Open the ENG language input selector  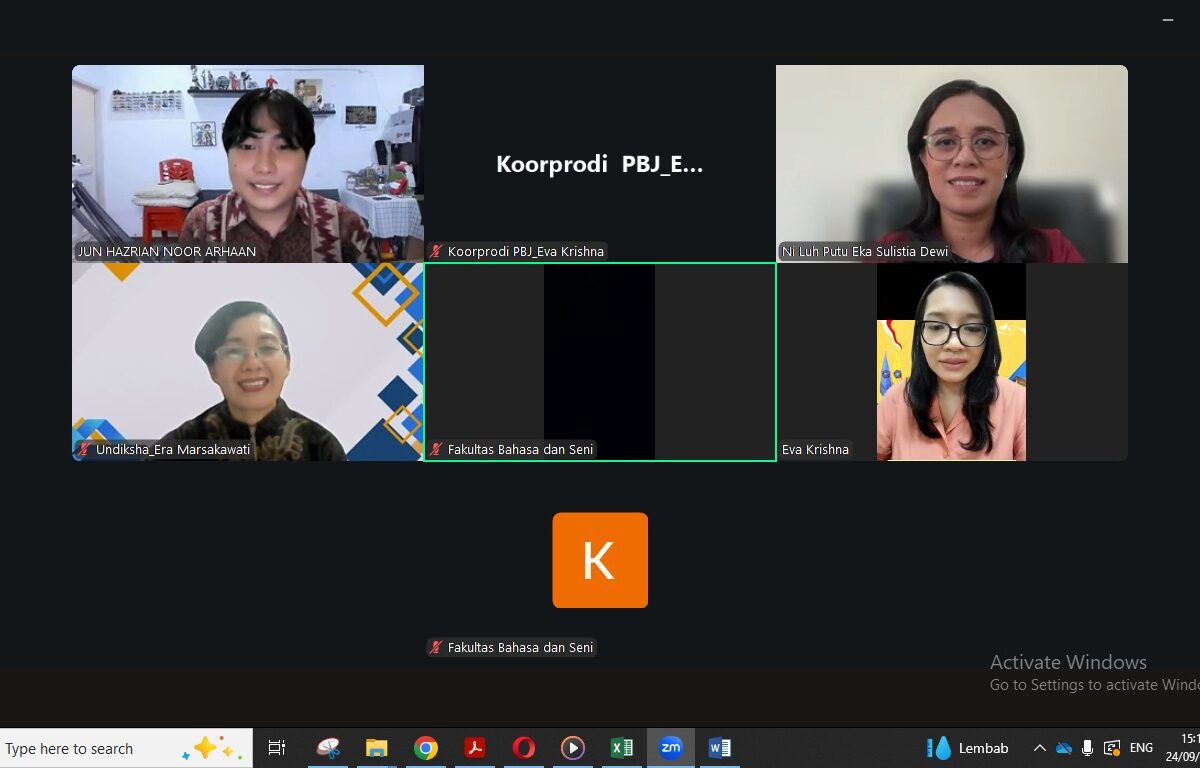tap(1141, 748)
